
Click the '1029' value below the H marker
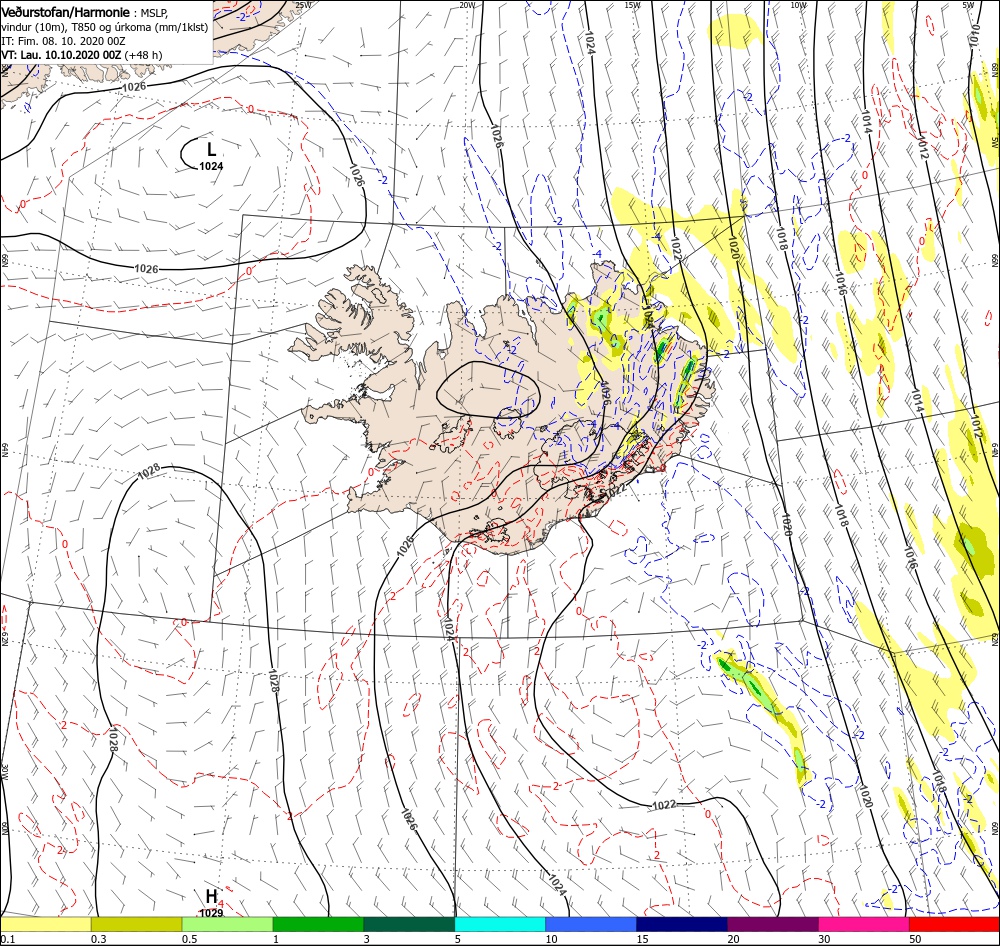[211, 913]
